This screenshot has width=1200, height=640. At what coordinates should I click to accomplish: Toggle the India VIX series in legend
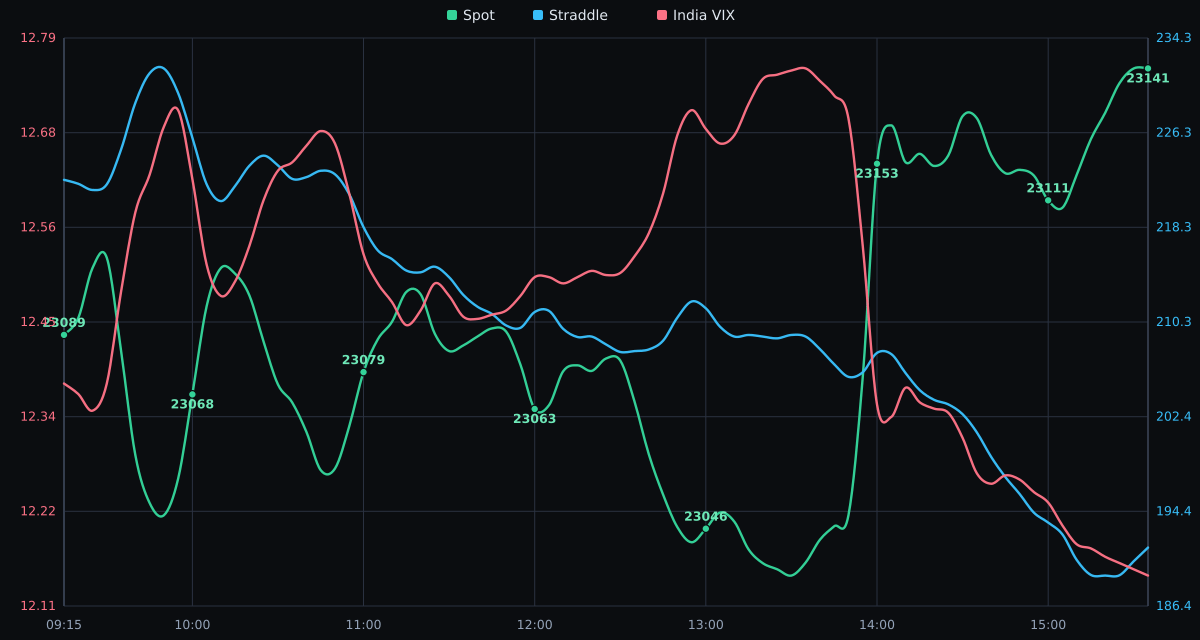point(696,15)
